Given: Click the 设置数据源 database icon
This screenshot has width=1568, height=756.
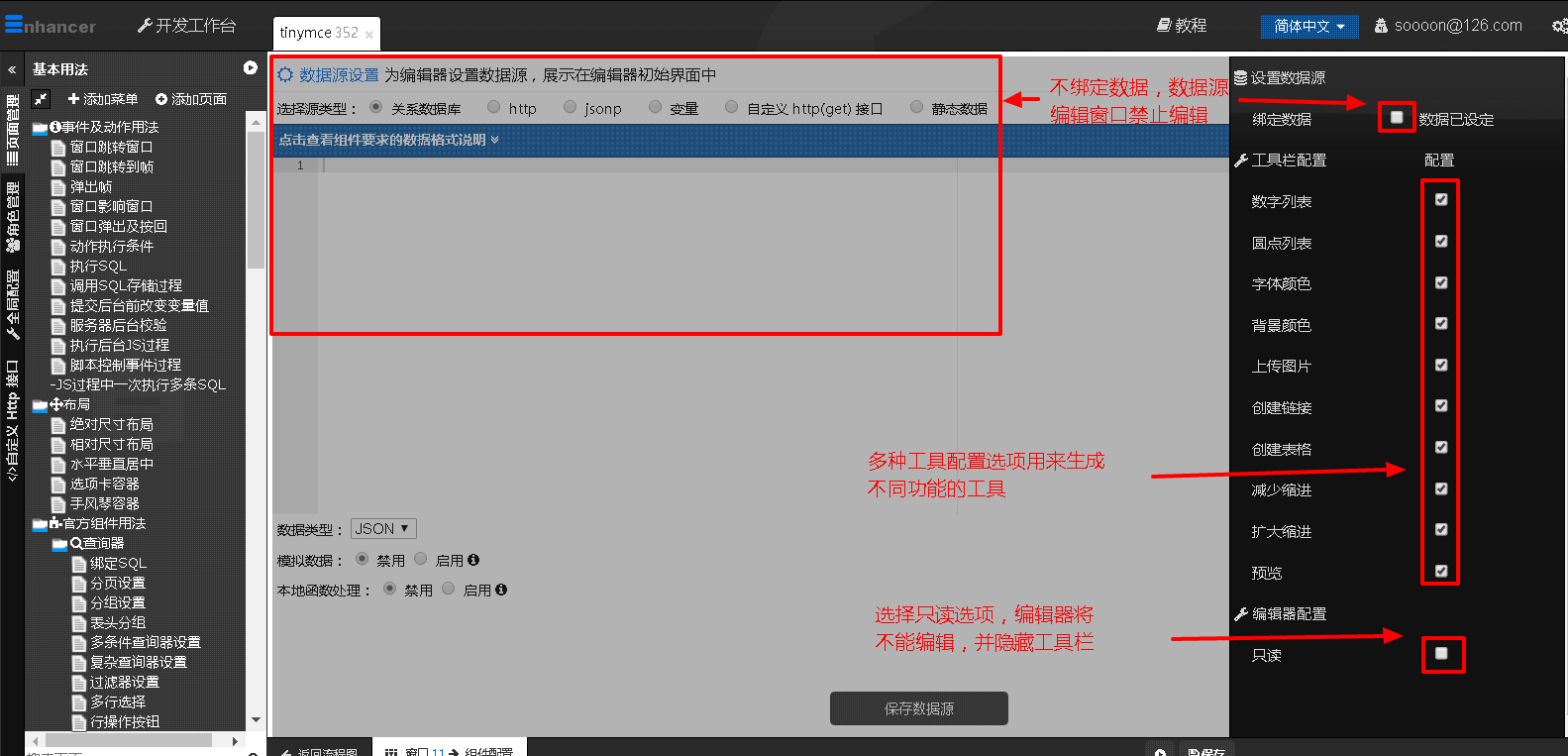Looking at the screenshot, I should pos(1241,77).
